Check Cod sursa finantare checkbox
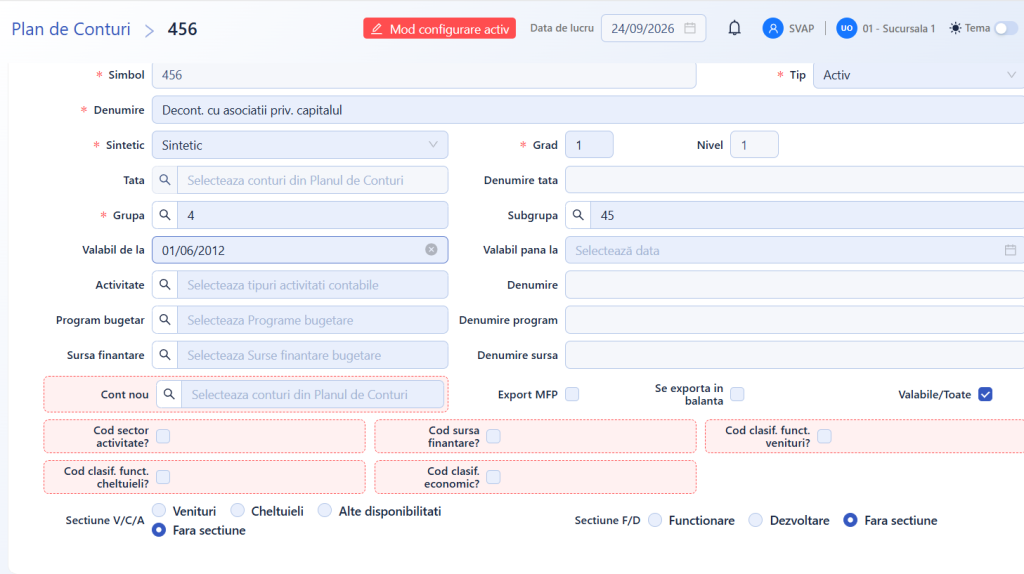This screenshot has width=1024, height=574. click(494, 436)
